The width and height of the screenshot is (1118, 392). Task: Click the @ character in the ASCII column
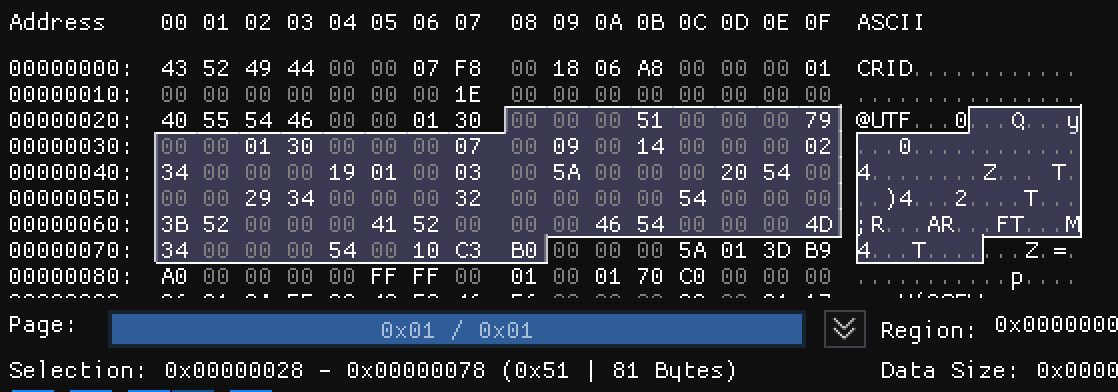(863, 120)
